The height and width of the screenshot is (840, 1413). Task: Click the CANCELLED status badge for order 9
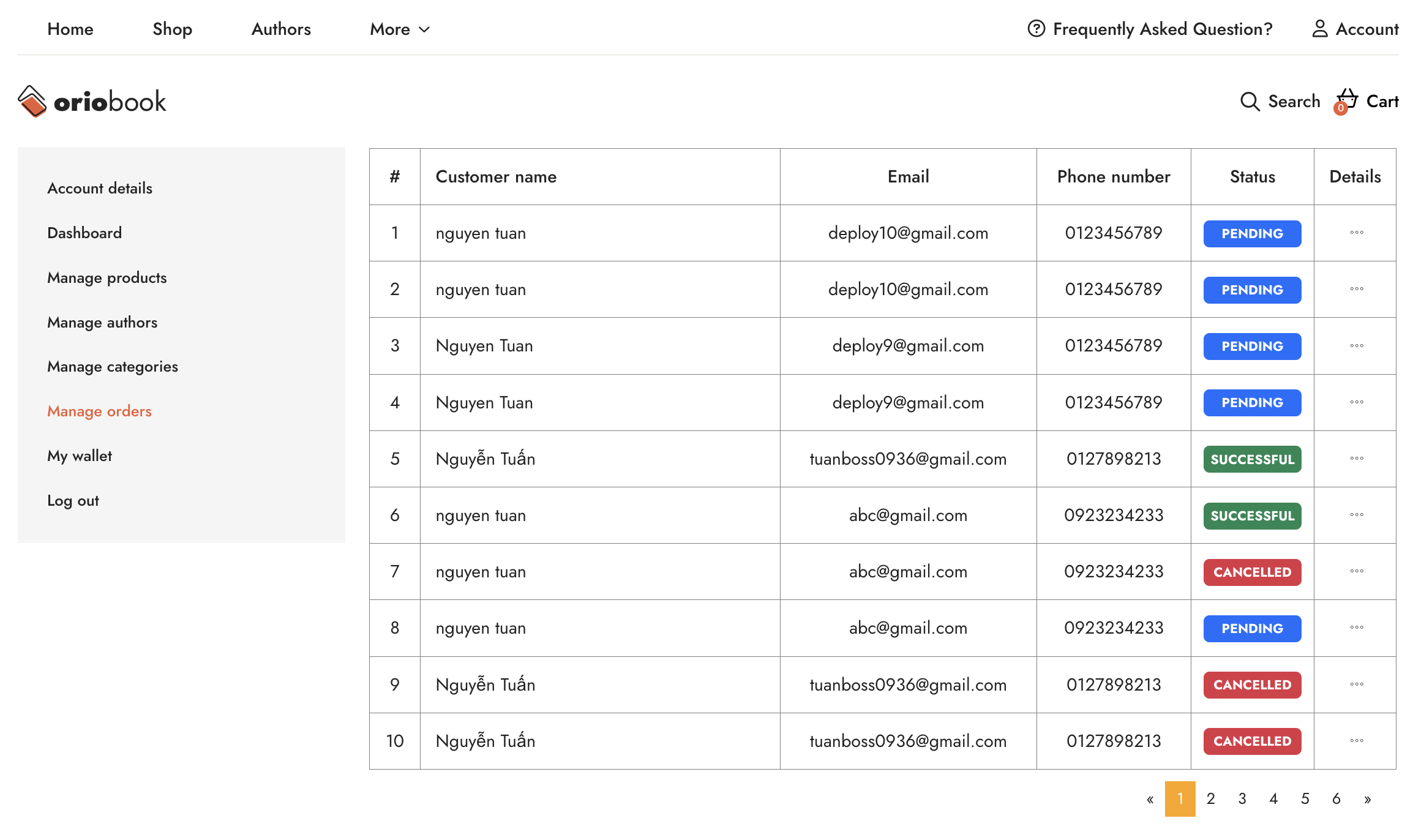[x=1252, y=684]
